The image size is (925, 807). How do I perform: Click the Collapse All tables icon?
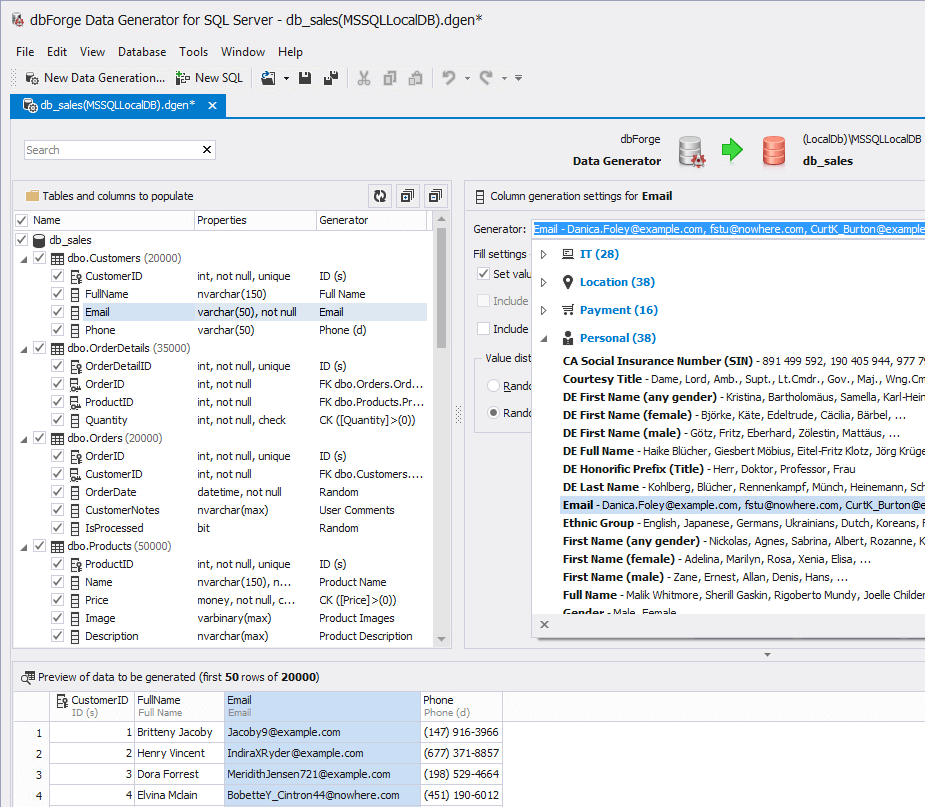(435, 196)
